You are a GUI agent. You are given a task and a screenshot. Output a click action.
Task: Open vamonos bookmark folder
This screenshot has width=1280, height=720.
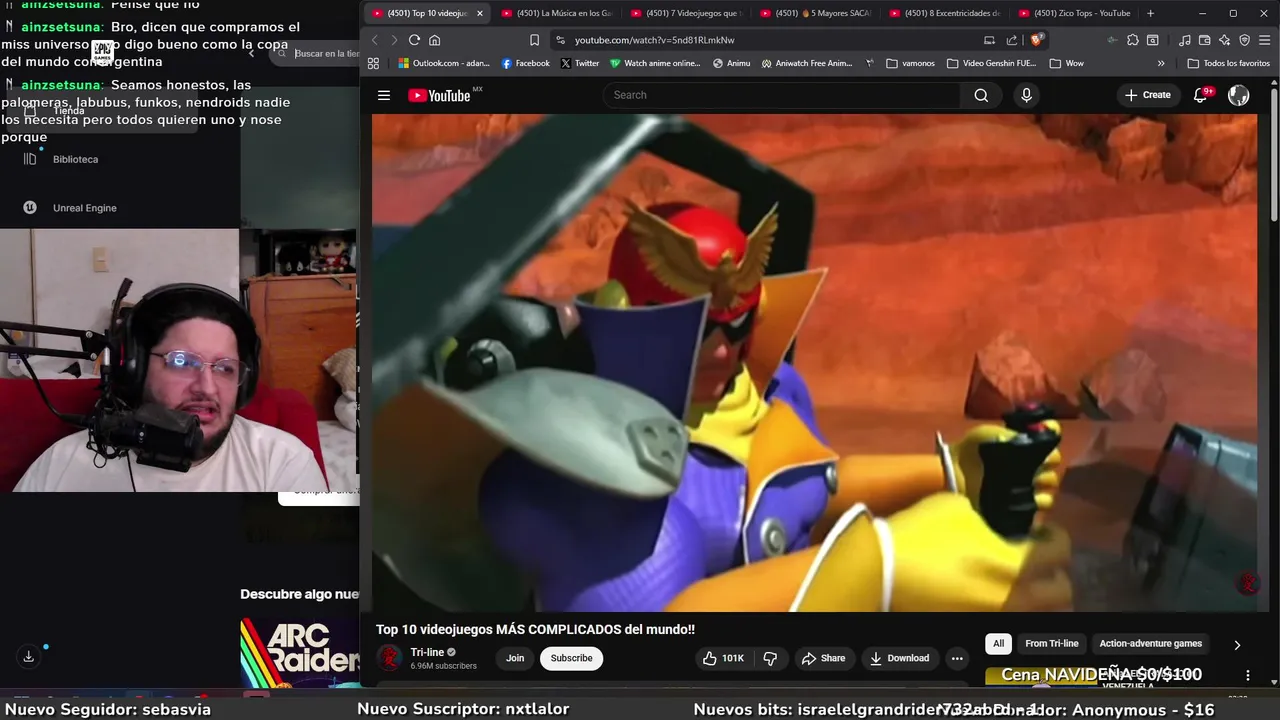click(910, 63)
